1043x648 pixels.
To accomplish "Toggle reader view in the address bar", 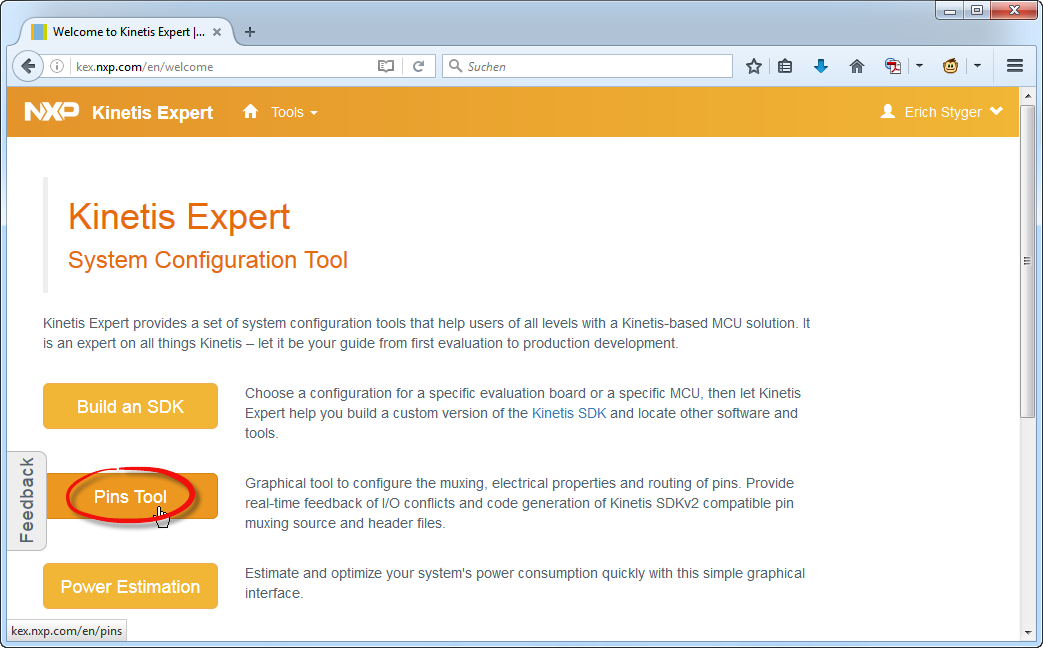I will 386,67.
